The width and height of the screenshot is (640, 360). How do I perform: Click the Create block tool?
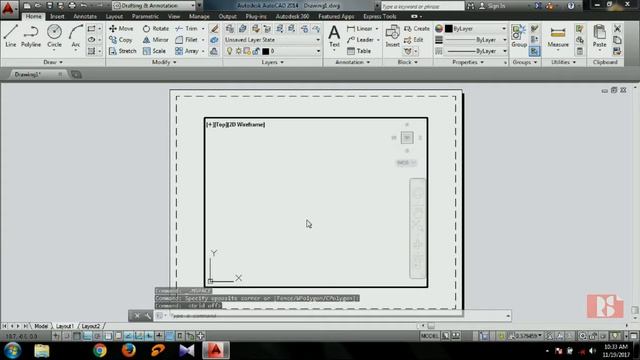pos(417,29)
